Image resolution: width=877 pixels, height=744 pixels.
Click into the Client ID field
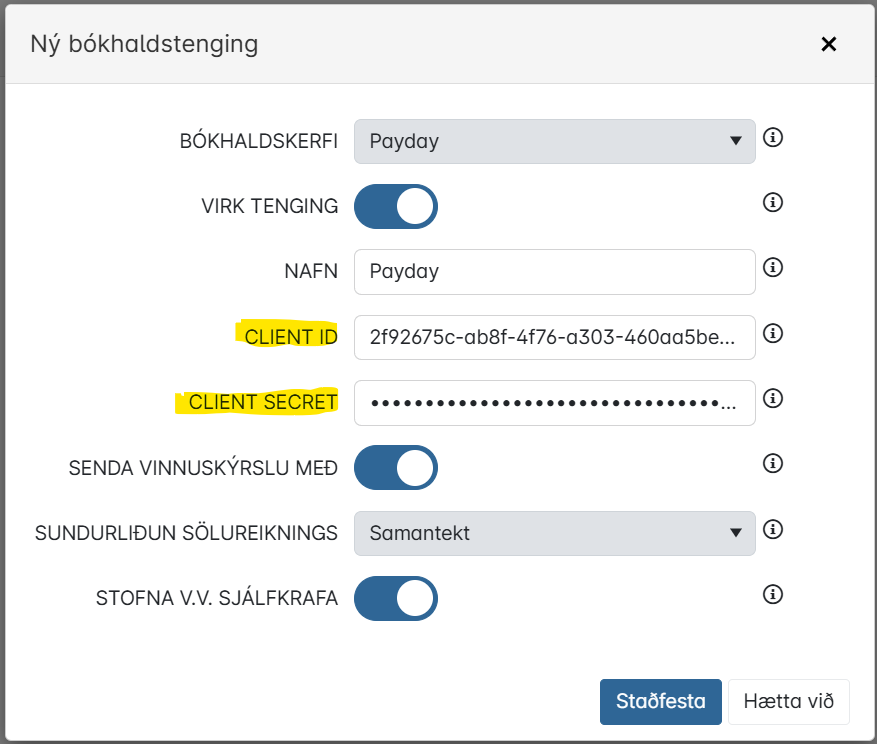click(554, 337)
